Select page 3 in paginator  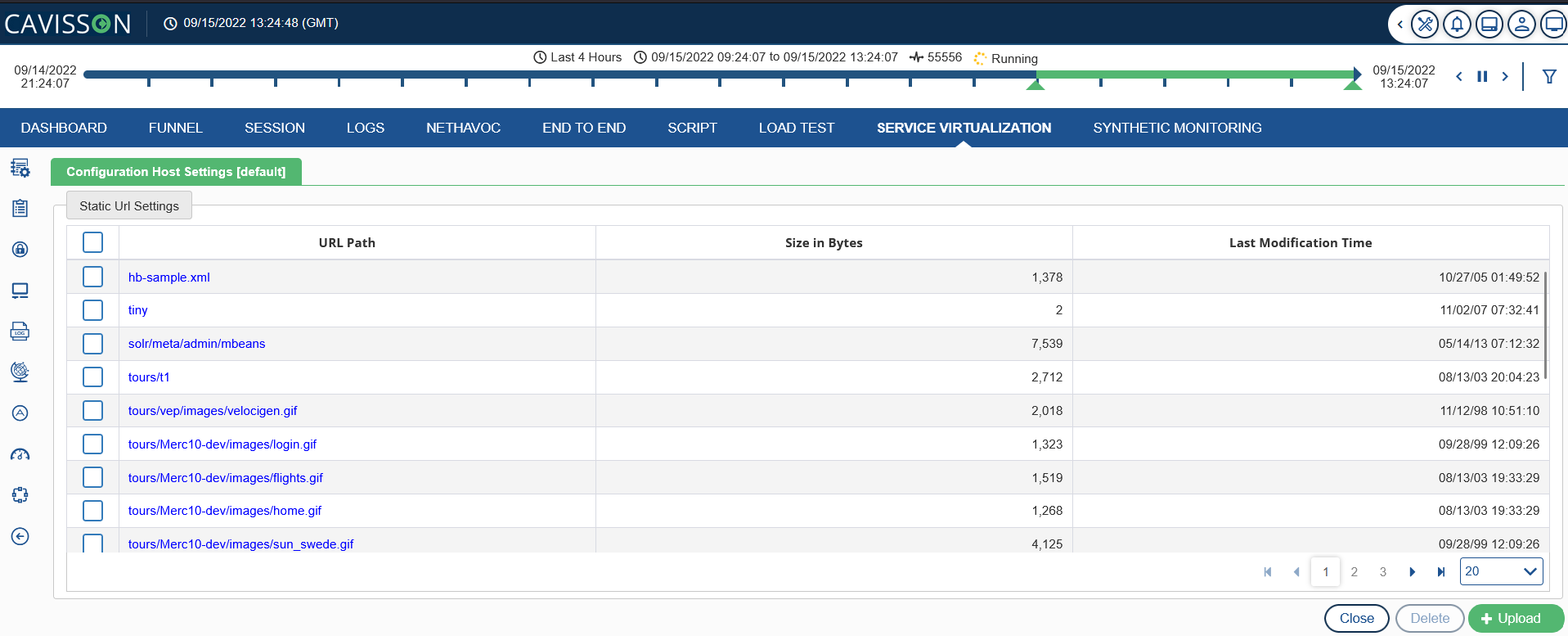click(x=1383, y=572)
